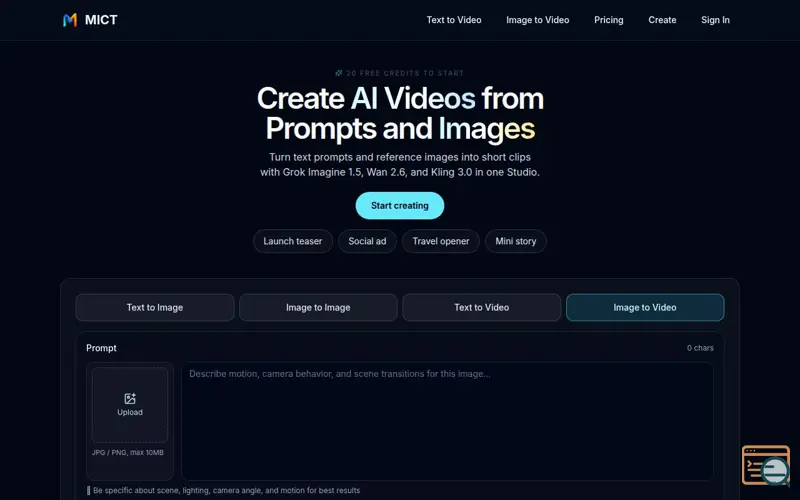
Task: Click the Start creating button
Action: [x=399, y=206]
